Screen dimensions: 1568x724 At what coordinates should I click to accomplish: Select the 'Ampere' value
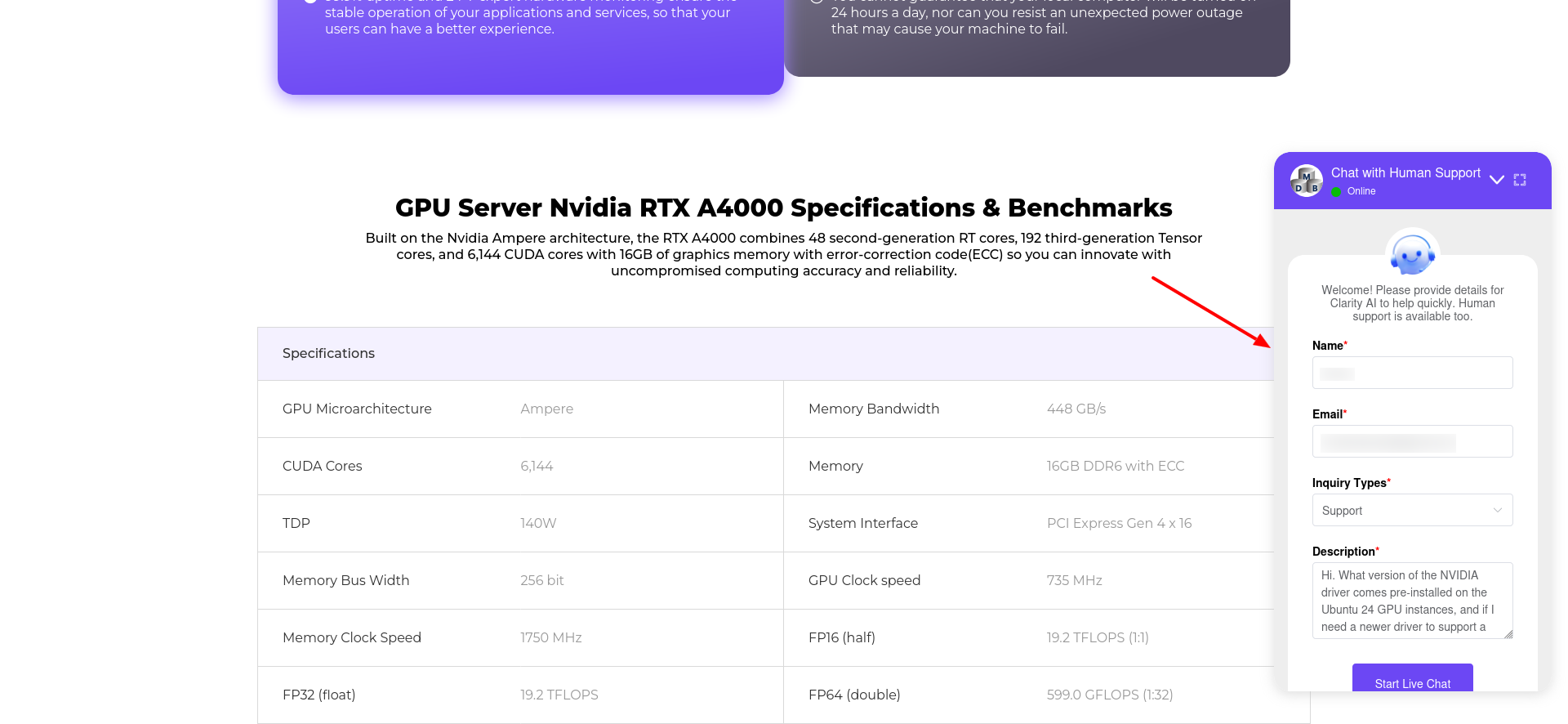547,409
